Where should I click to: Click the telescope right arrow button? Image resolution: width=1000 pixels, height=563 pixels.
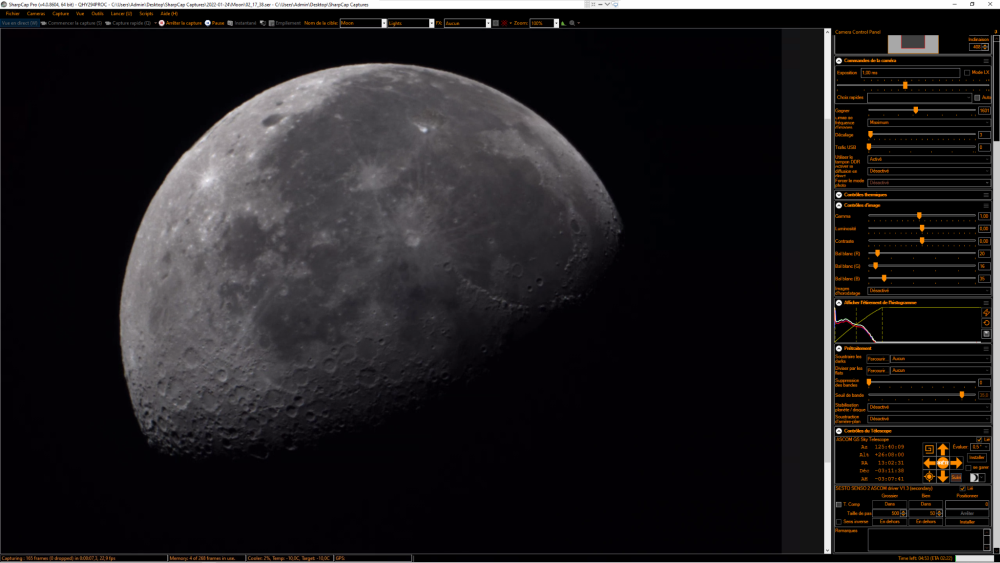956,463
